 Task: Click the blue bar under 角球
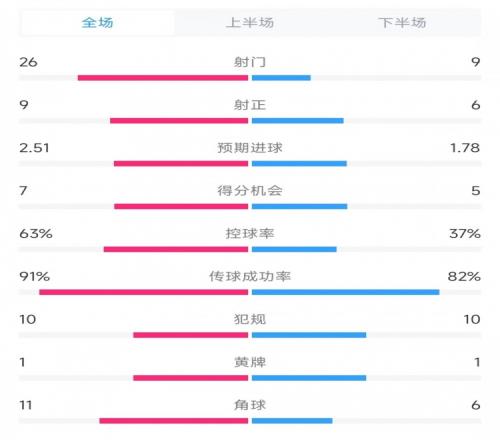(x=292, y=421)
